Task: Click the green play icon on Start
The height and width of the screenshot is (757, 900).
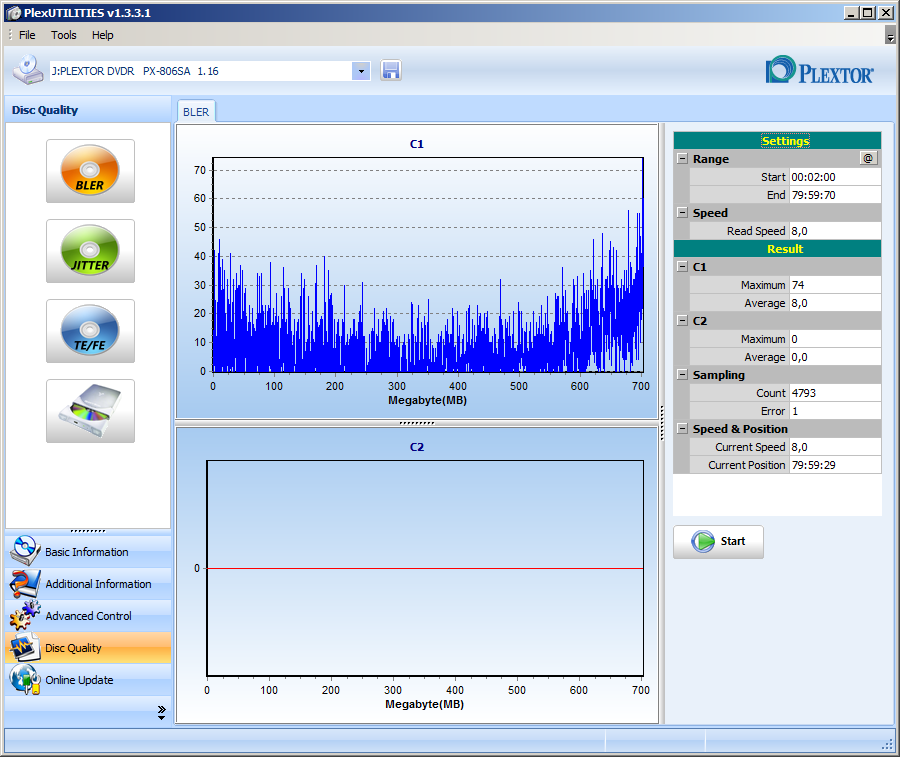Action: (703, 541)
